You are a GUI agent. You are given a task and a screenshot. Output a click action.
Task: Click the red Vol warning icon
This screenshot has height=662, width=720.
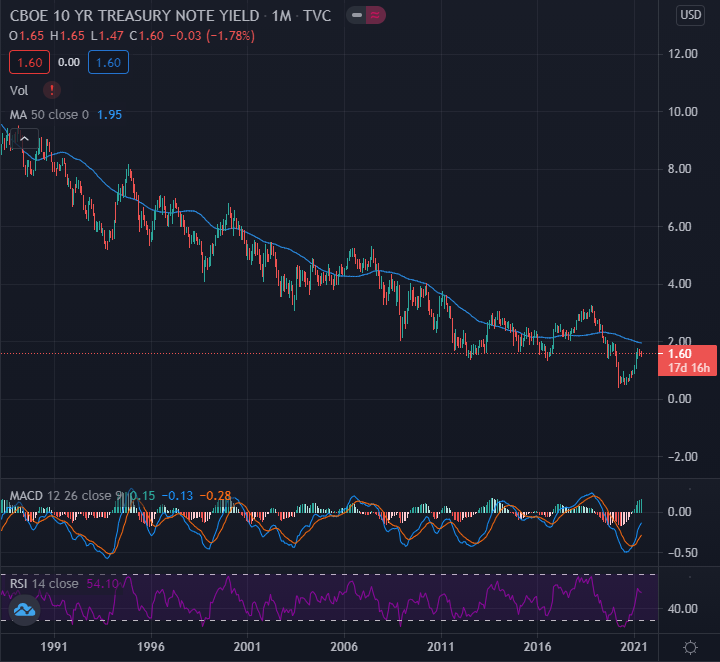(x=52, y=90)
